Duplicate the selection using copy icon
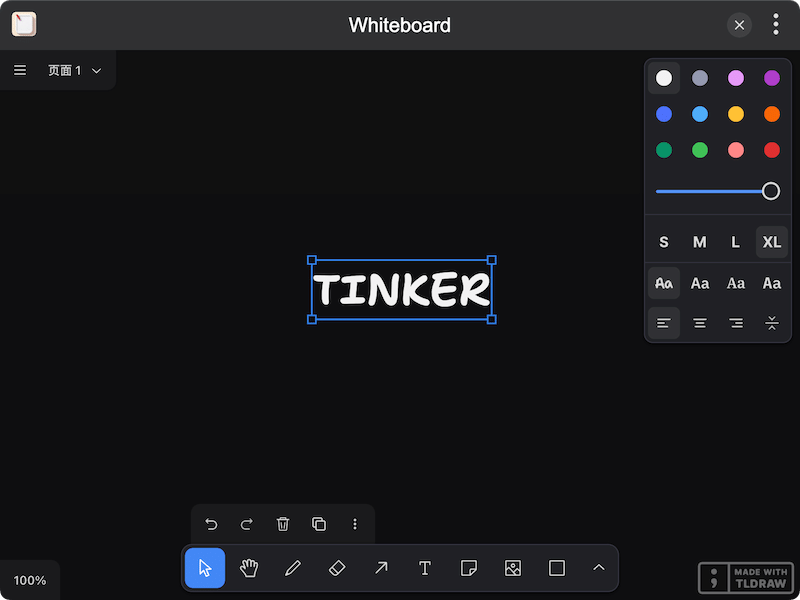The height and width of the screenshot is (600, 800). [x=319, y=524]
